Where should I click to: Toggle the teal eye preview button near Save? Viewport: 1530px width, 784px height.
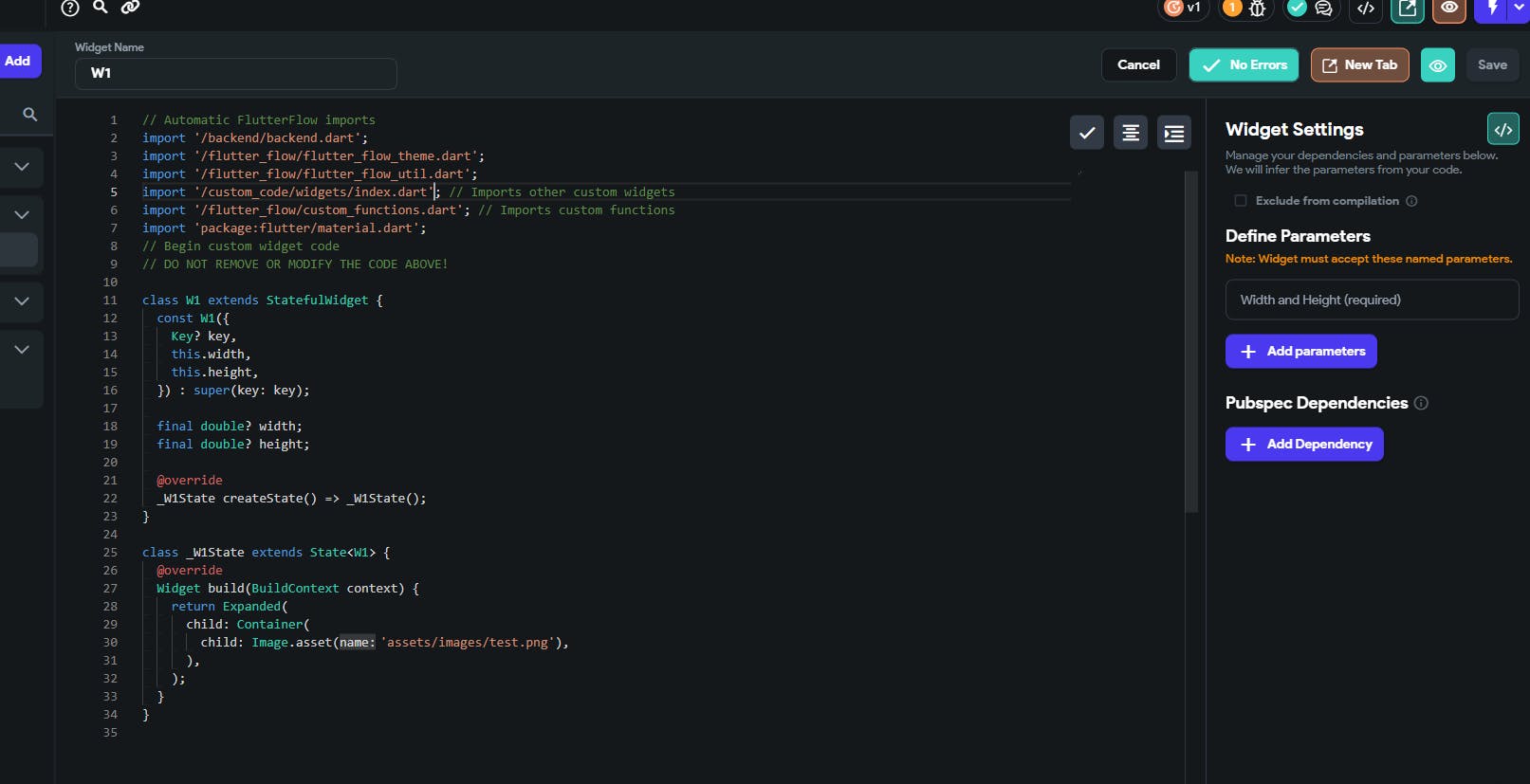click(x=1437, y=65)
